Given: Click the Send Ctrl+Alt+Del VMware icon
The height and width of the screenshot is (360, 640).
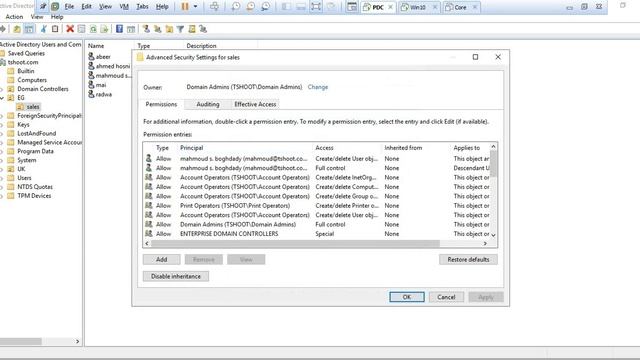Looking at the screenshot, I should (x=214, y=7).
